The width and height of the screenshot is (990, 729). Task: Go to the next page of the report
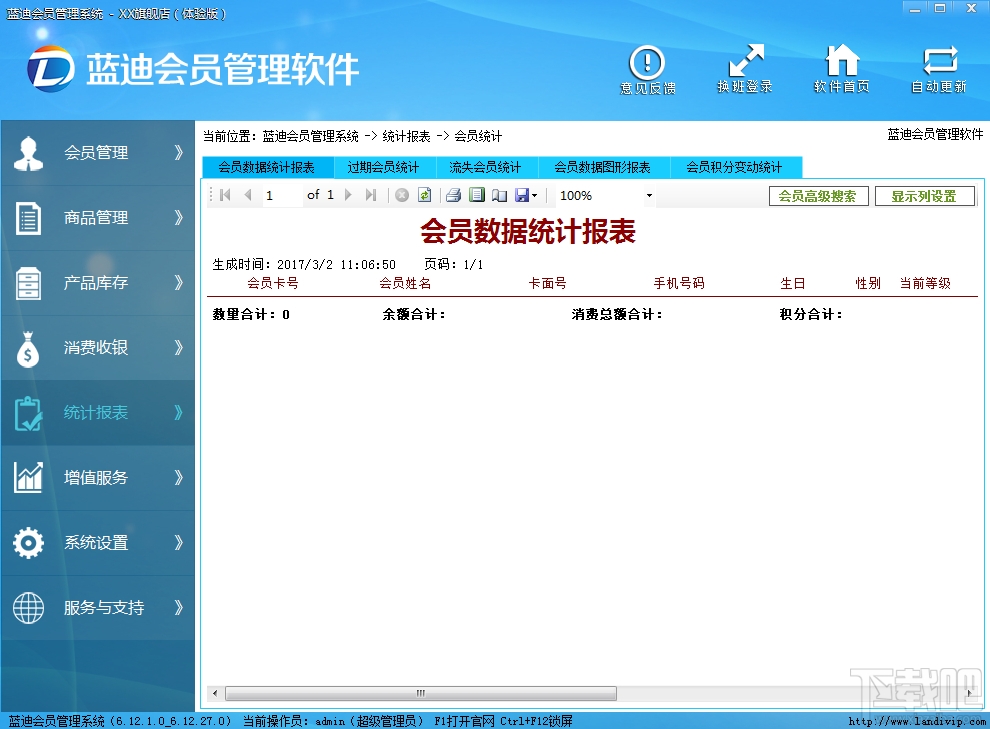(x=347, y=195)
